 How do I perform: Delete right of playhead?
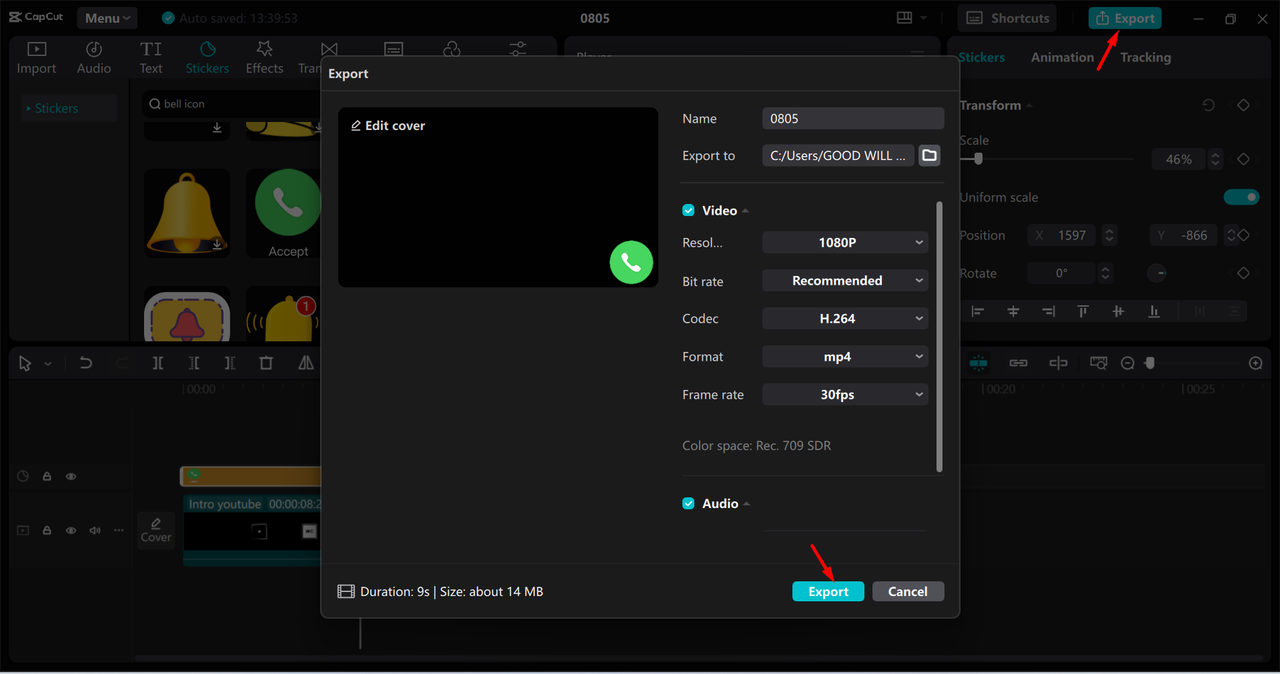point(230,363)
